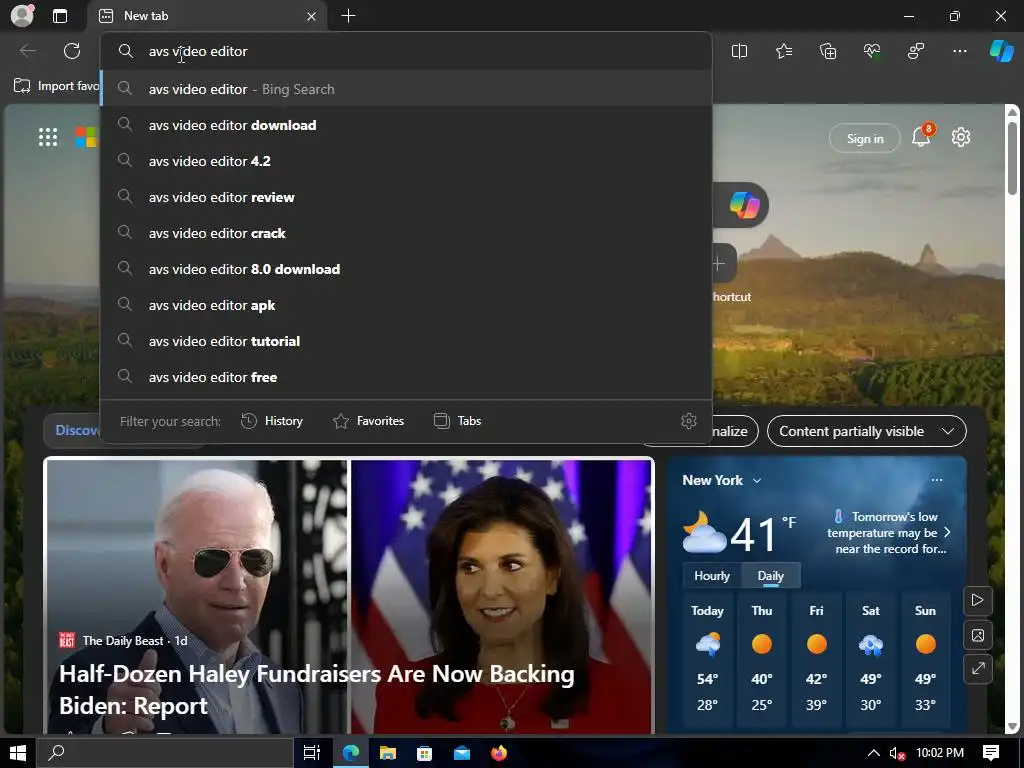Open Haley Fundraisers Biden news story

(x=317, y=690)
